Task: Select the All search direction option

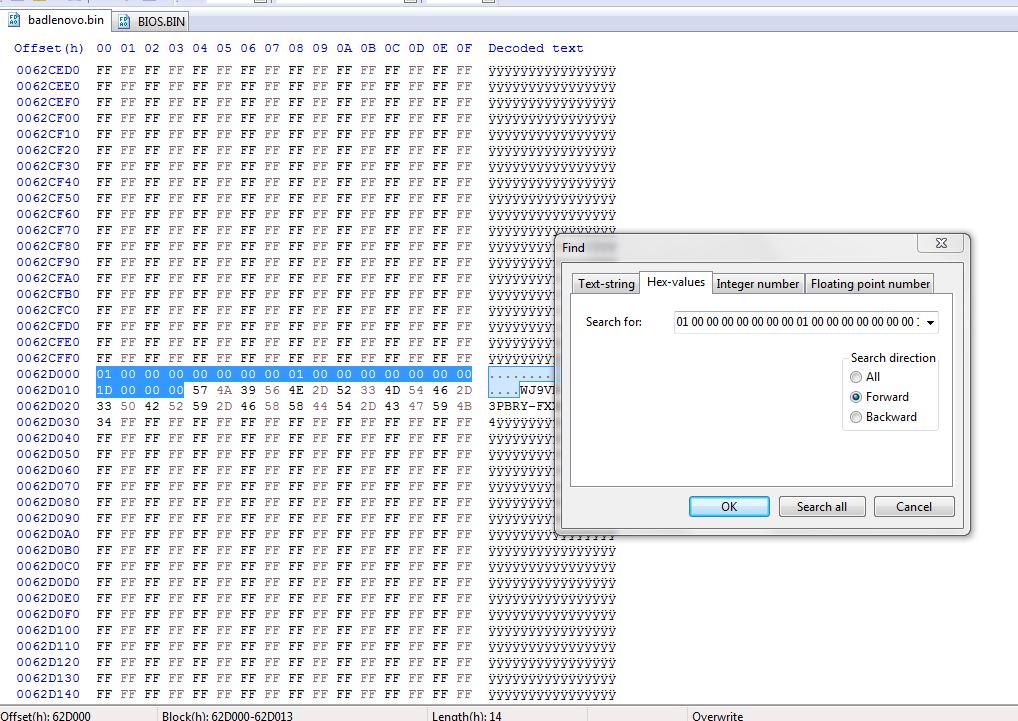Action: click(865, 377)
